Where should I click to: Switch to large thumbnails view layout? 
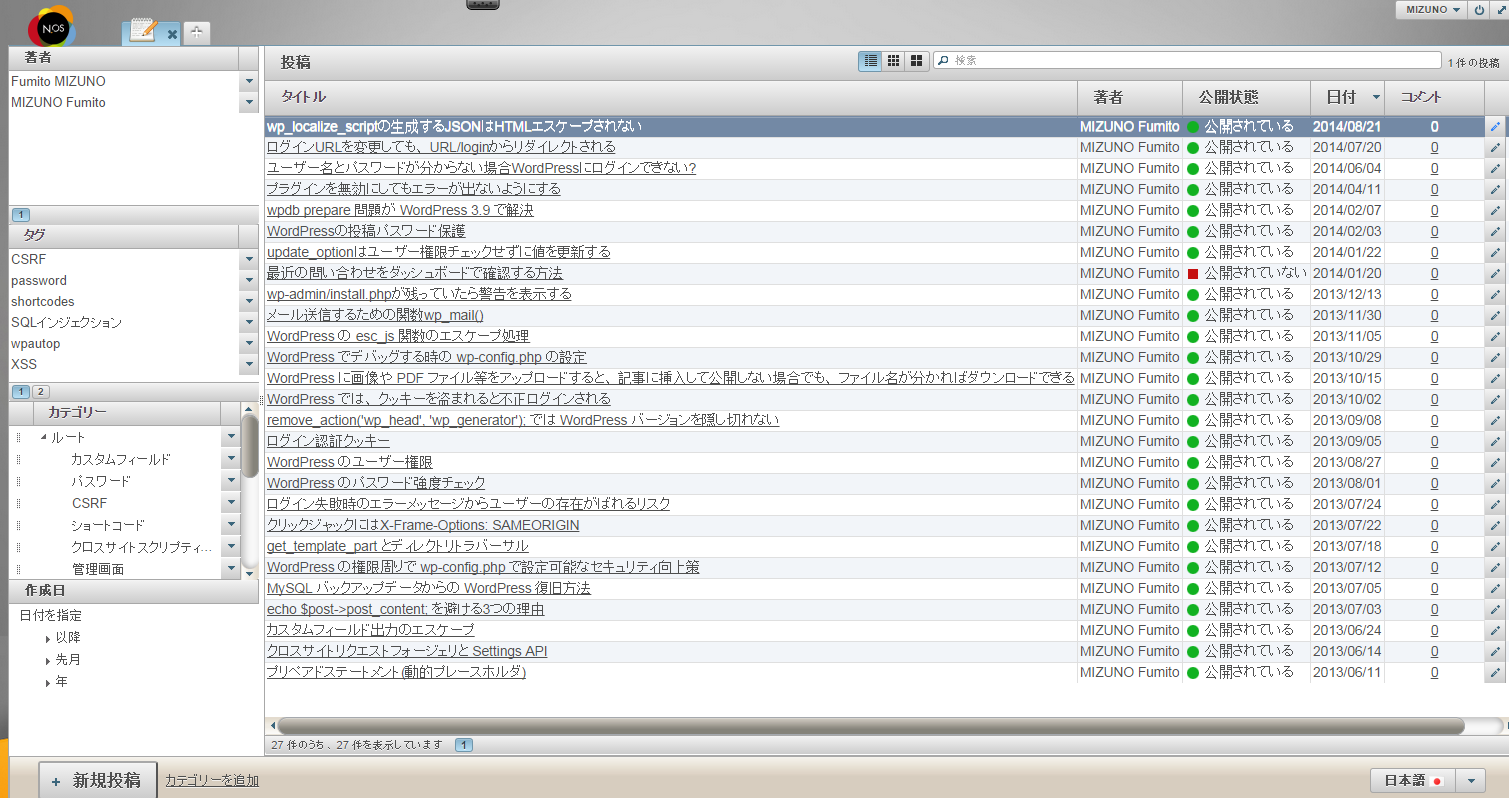(x=916, y=61)
